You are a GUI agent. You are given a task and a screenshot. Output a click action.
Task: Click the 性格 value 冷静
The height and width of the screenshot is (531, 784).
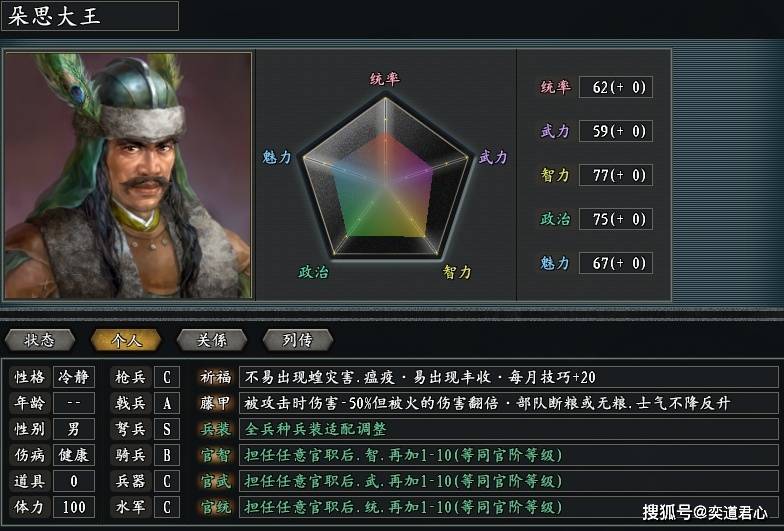click(x=74, y=377)
